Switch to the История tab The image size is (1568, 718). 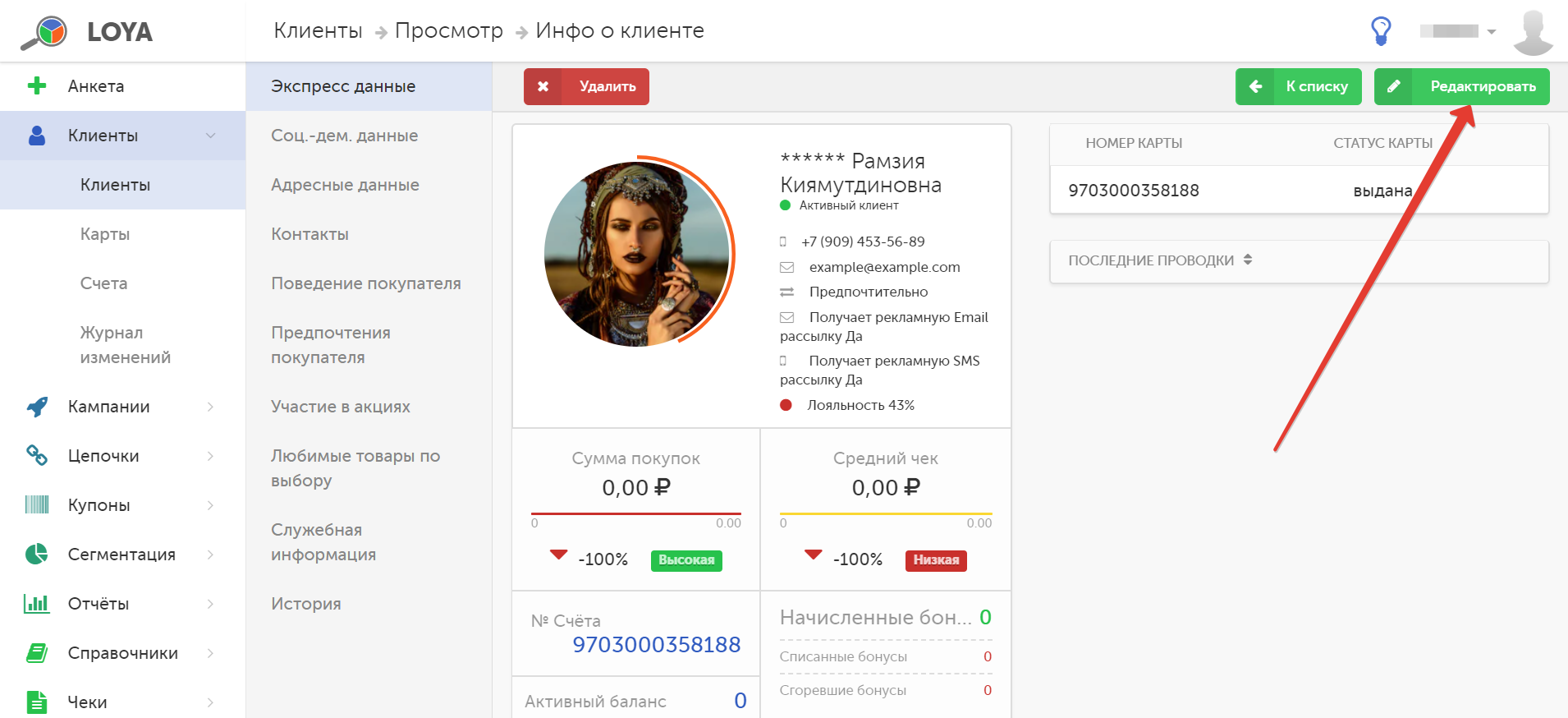click(x=369, y=604)
